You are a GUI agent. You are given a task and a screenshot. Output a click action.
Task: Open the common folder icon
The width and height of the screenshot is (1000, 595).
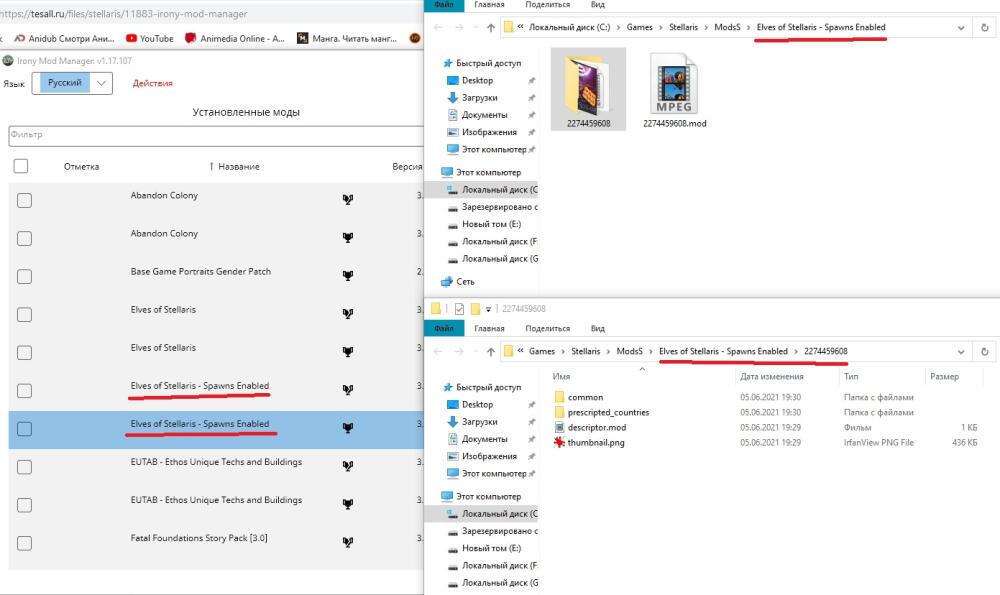coord(559,397)
